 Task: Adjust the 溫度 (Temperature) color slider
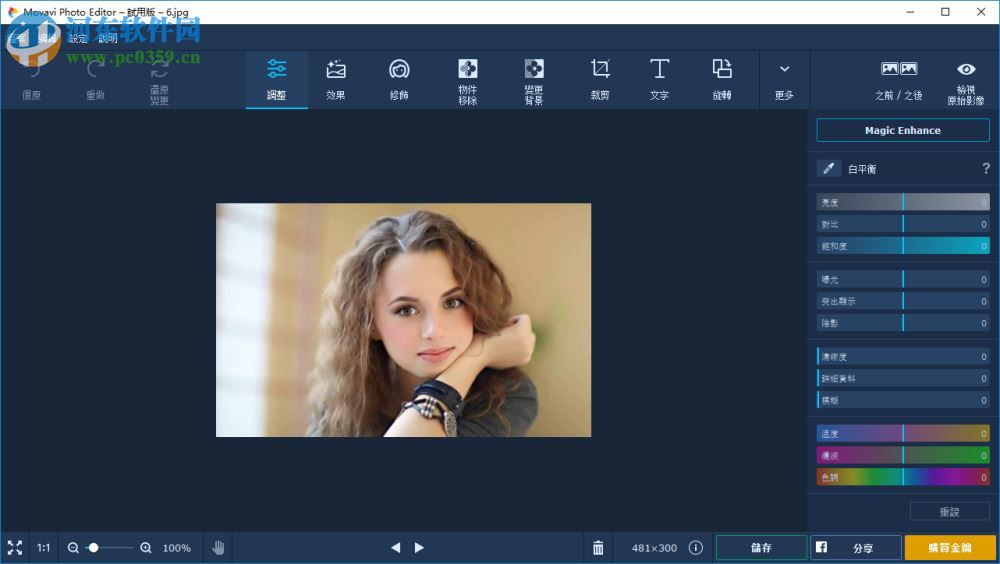pyautogui.click(x=903, y=434)
